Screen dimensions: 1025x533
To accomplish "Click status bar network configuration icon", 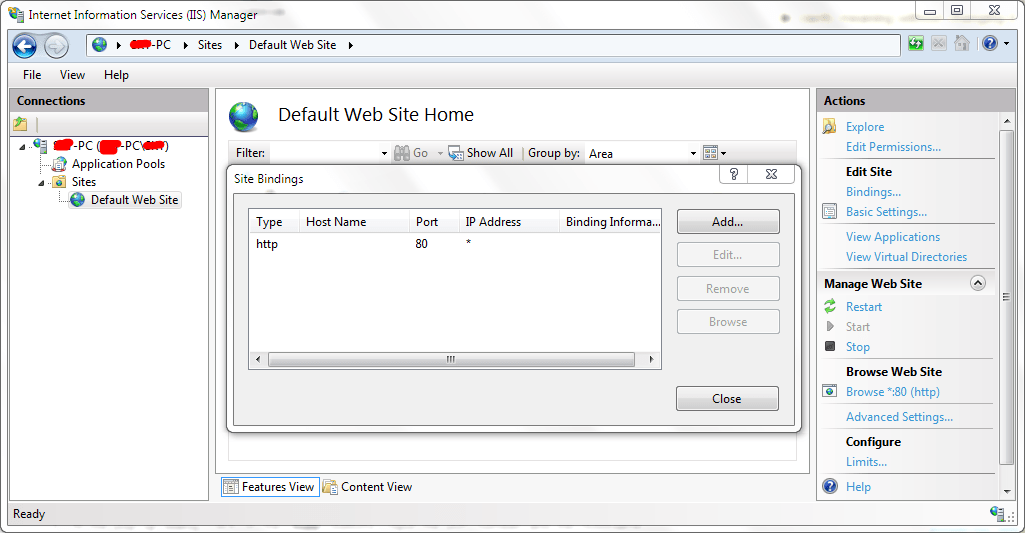I will click(x=996, y=513).
